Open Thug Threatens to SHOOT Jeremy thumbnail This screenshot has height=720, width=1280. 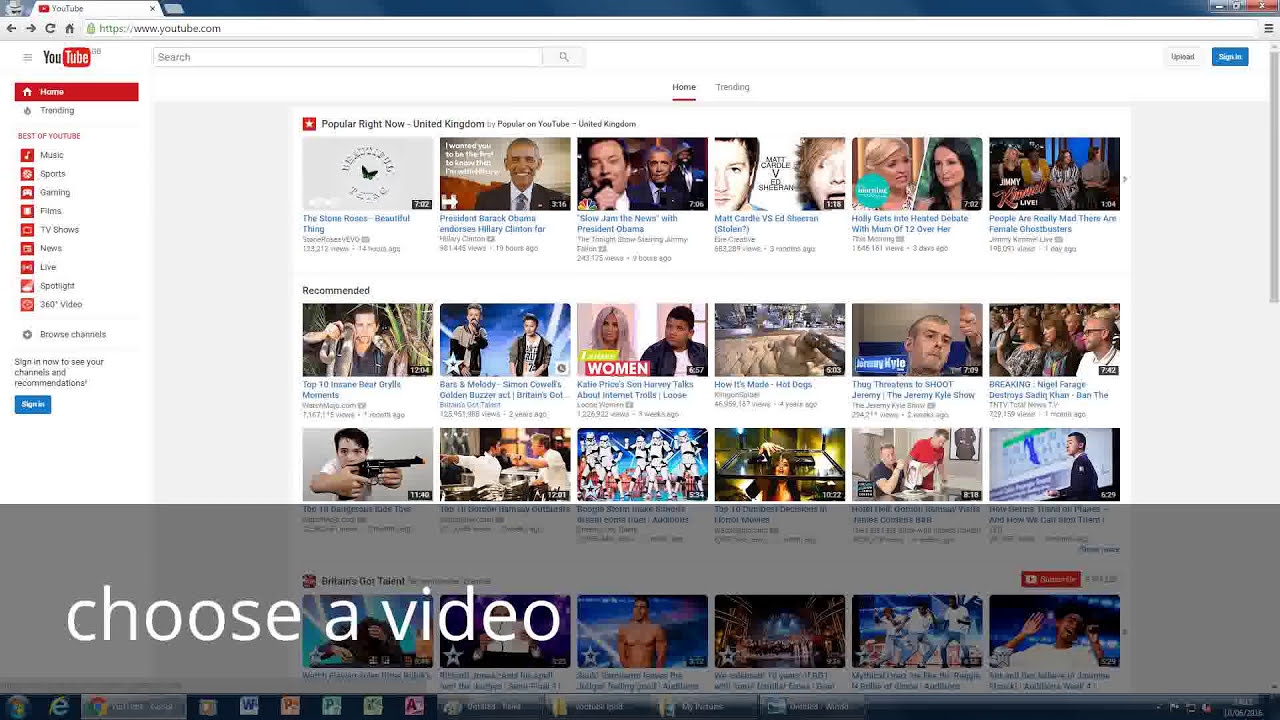[x=917, y=340]
